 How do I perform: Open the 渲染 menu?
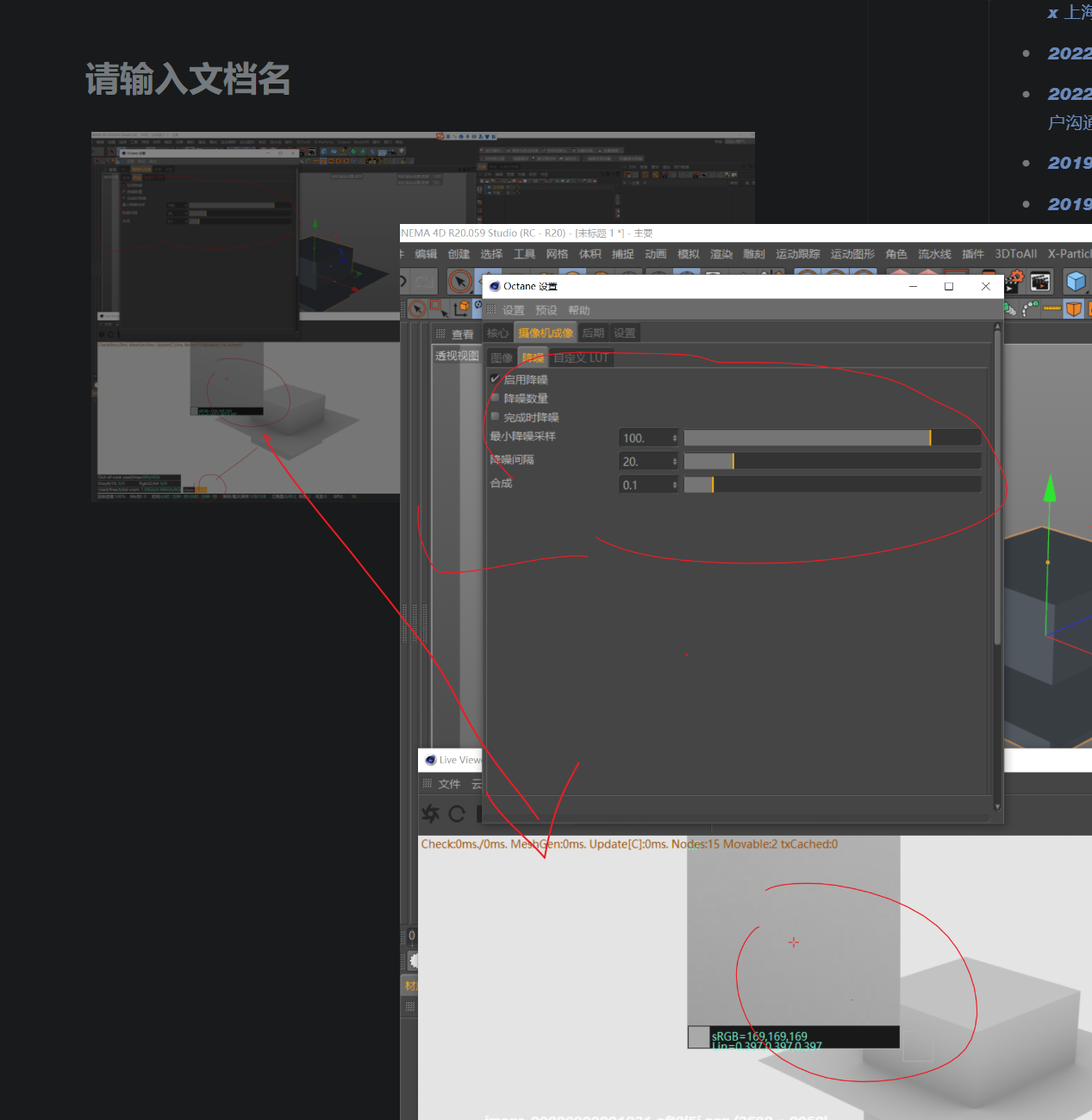click(x=721, y=254)
